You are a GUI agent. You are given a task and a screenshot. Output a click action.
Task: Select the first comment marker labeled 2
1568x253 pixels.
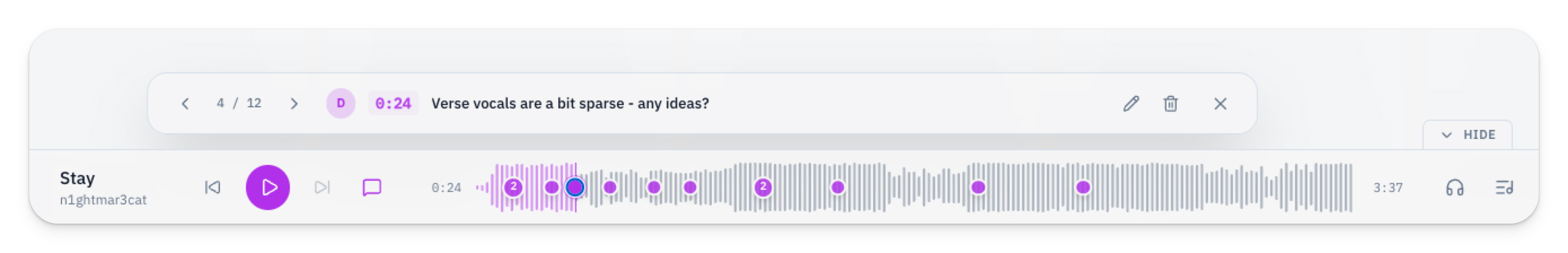pyautogui.click(x=513, y=187)
